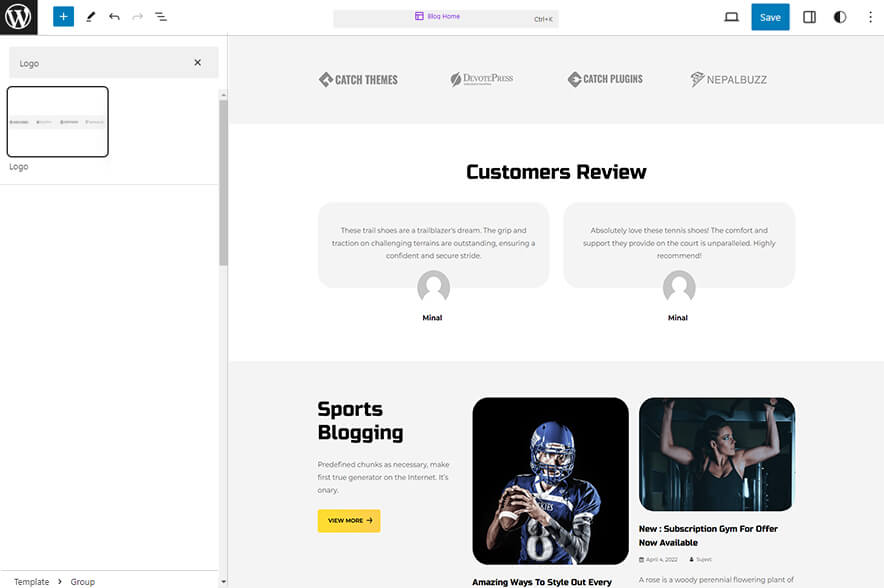Open the desktop View preview dropdown
This screenshot has width=884, height=588.
(x=731, y=17)
